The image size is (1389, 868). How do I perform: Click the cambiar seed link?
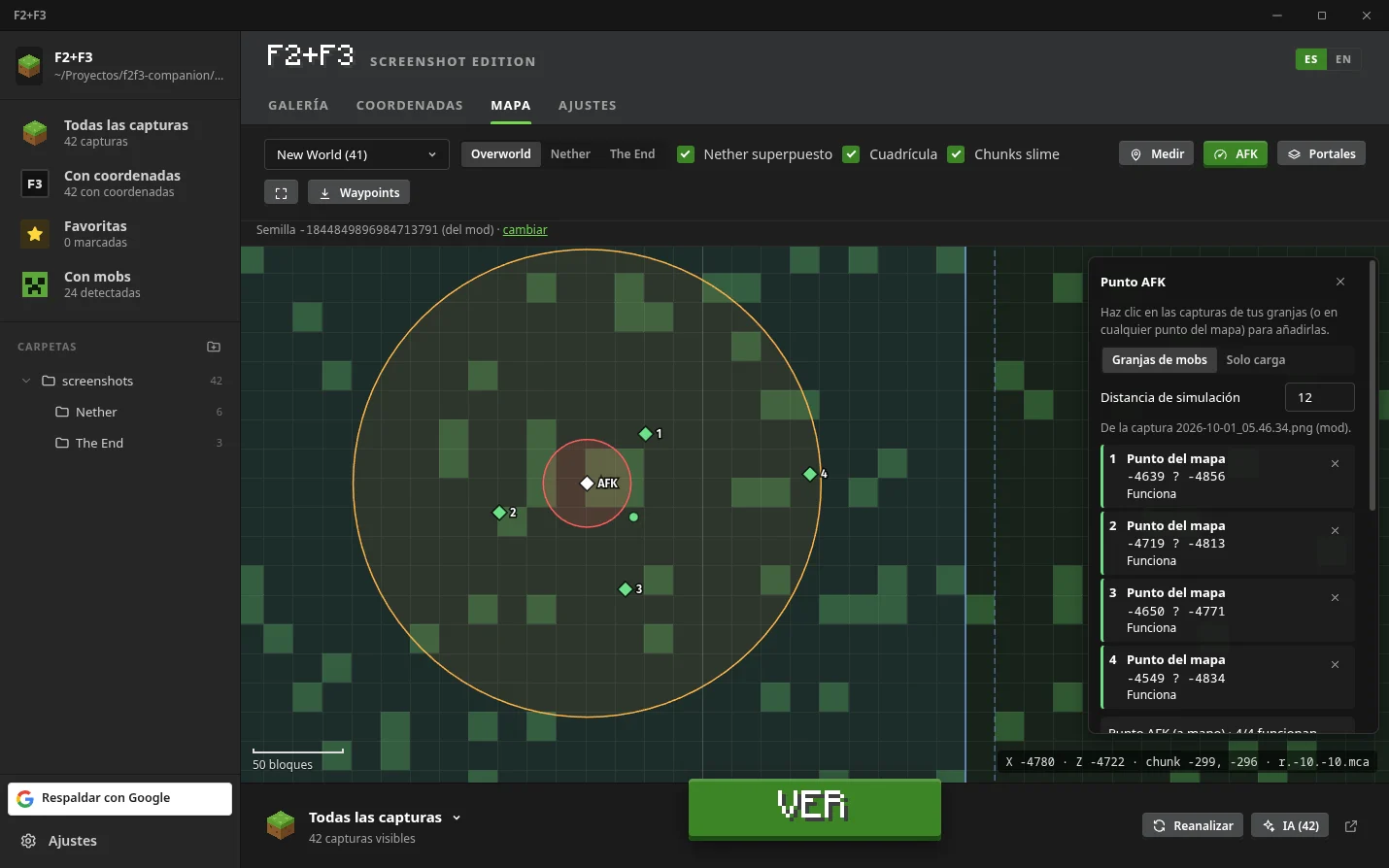click(525, 230)
